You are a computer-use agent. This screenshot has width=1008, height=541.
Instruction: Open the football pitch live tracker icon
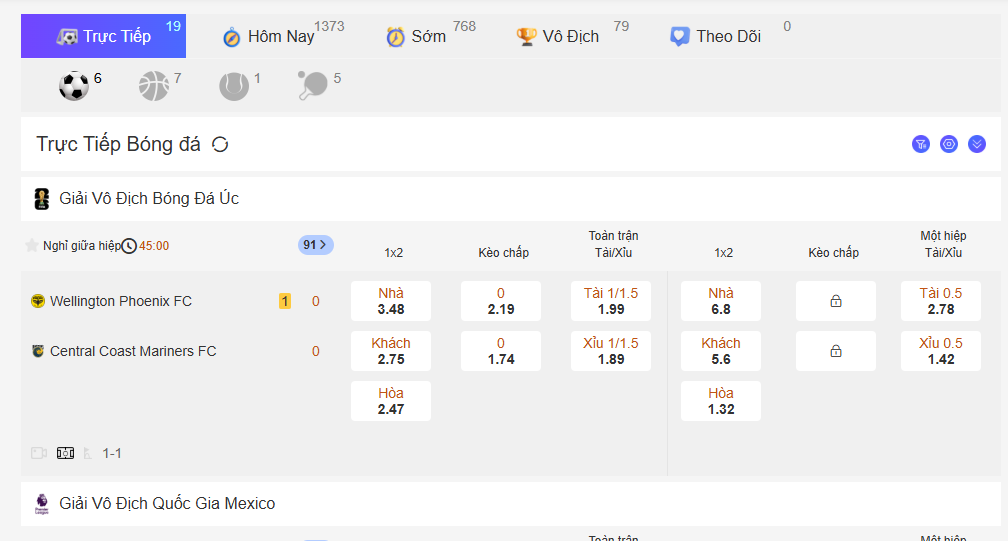click(66, 453)
